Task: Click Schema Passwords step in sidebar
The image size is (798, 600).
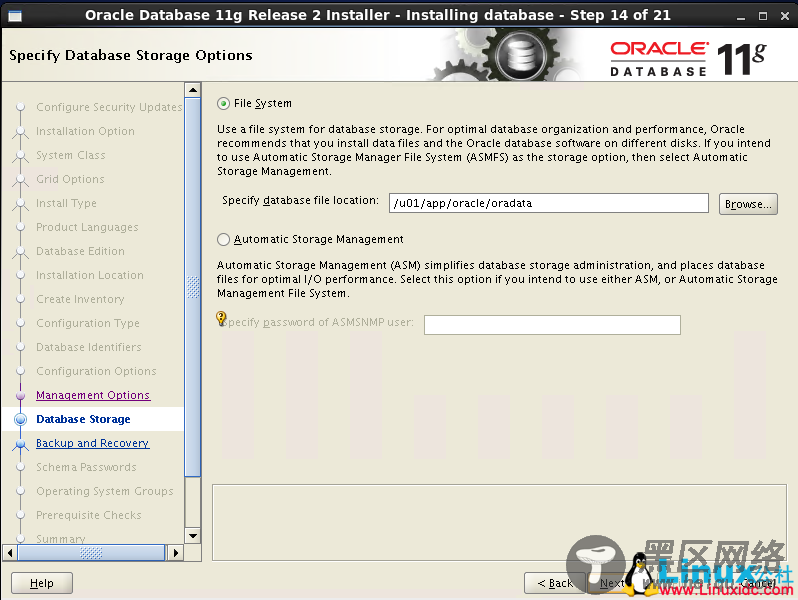Action: coord(87,467)
